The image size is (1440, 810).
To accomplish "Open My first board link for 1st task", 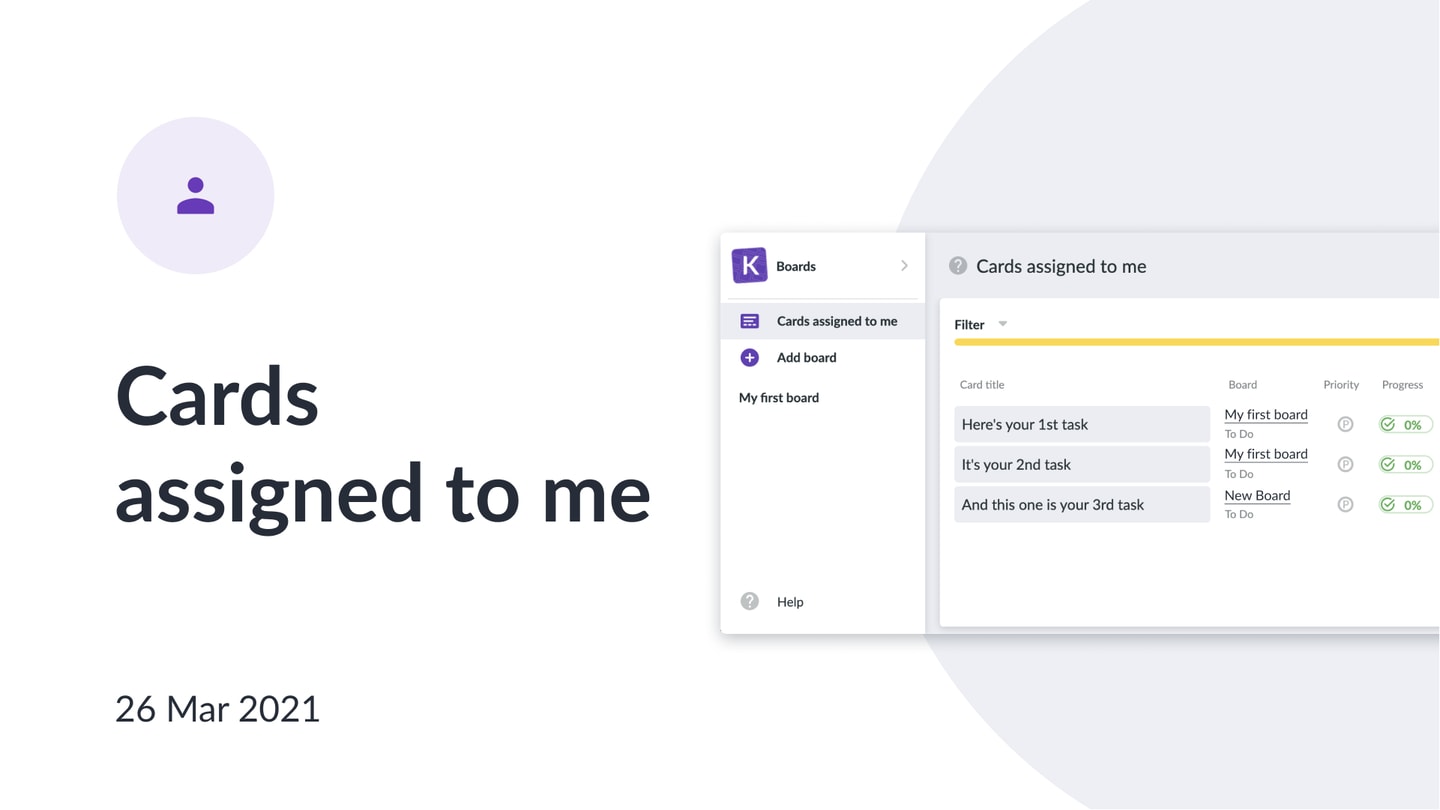I will 1266,414.
